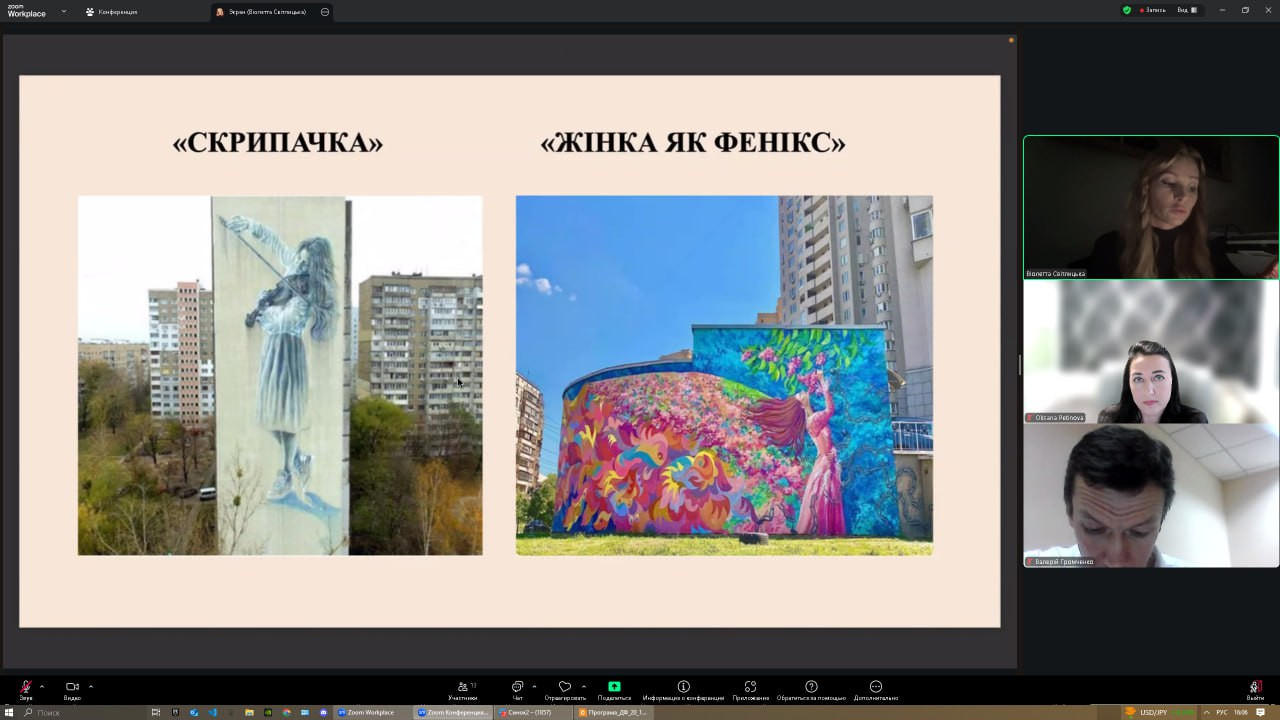This screenshot has height=720, width=1280.
Task: Open Информация о конференции meeting info
Action: tap(683, 689)
